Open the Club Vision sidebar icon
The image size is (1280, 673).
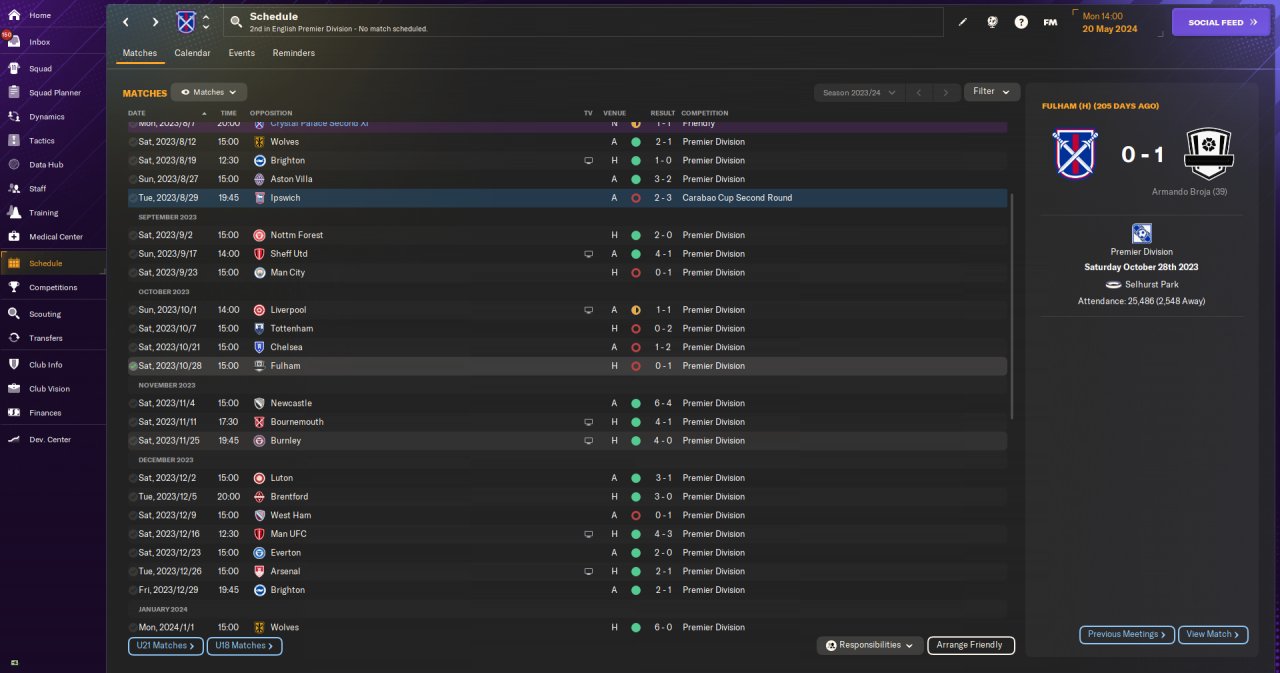[x=14, y=389]
